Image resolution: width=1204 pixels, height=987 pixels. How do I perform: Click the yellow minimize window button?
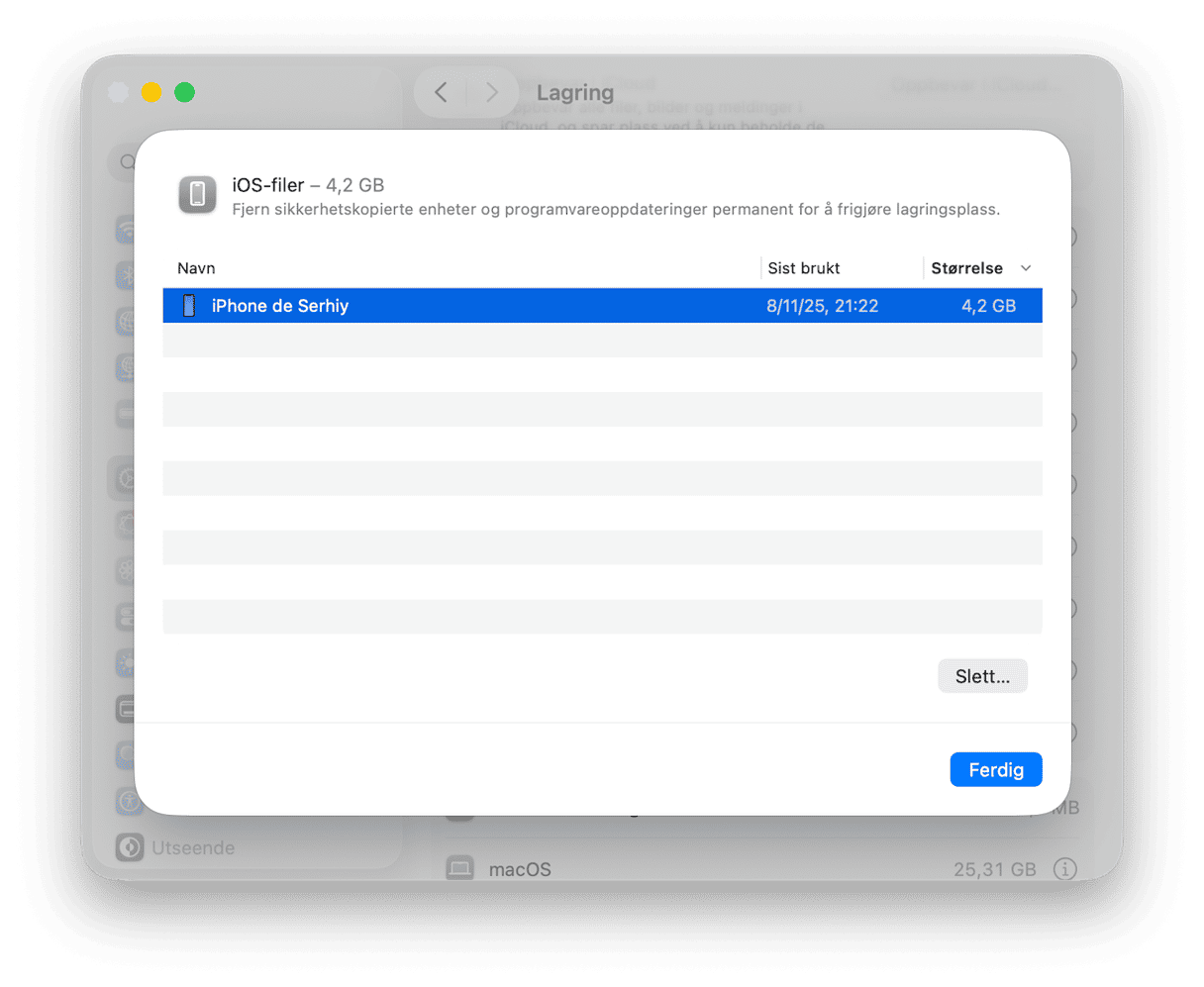[x=151, y=93]
